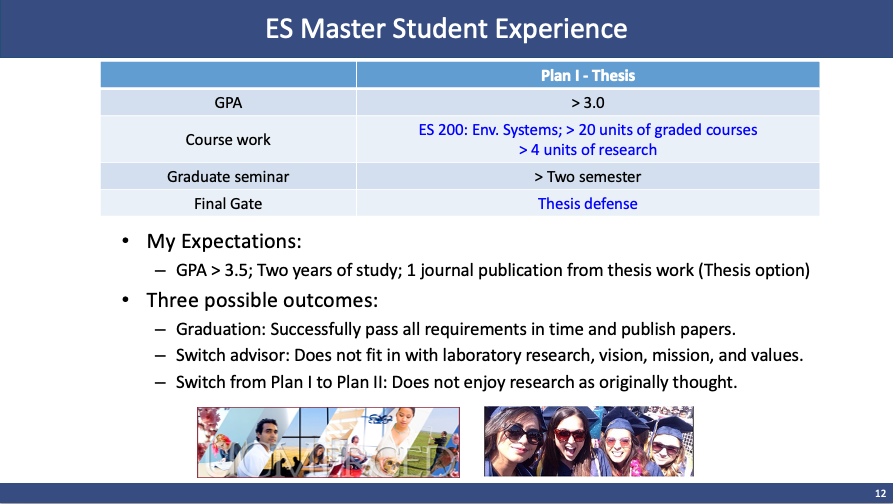
Task: Click the Switch advisor outcome line
Action: pos(489,355)
